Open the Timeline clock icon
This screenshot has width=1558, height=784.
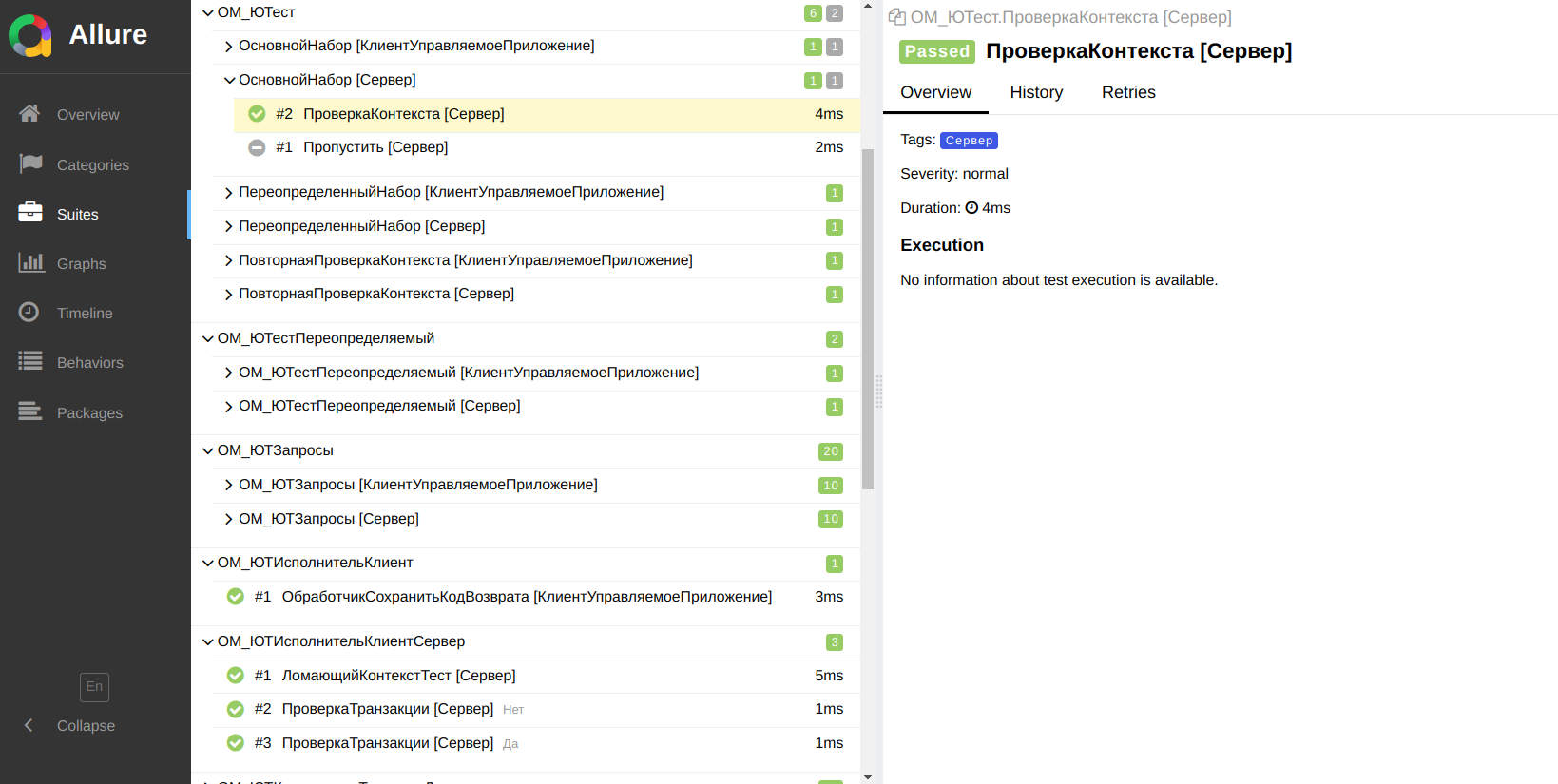click(29, 312)
